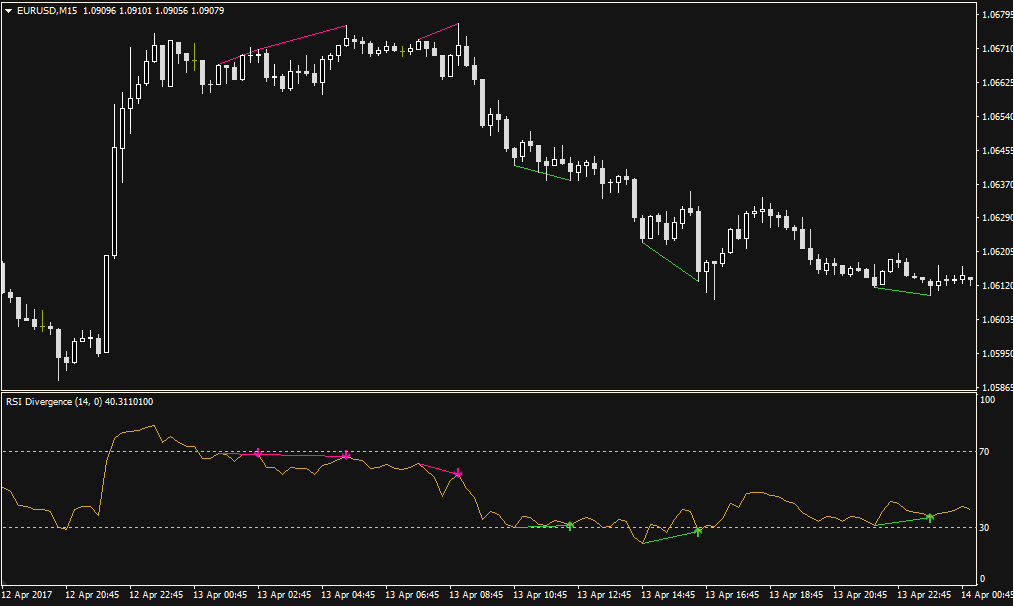Click the first green up arrow on RSI
This screenshot has width=1014, height=606.
pyautogui.click(x=570, y=525)
